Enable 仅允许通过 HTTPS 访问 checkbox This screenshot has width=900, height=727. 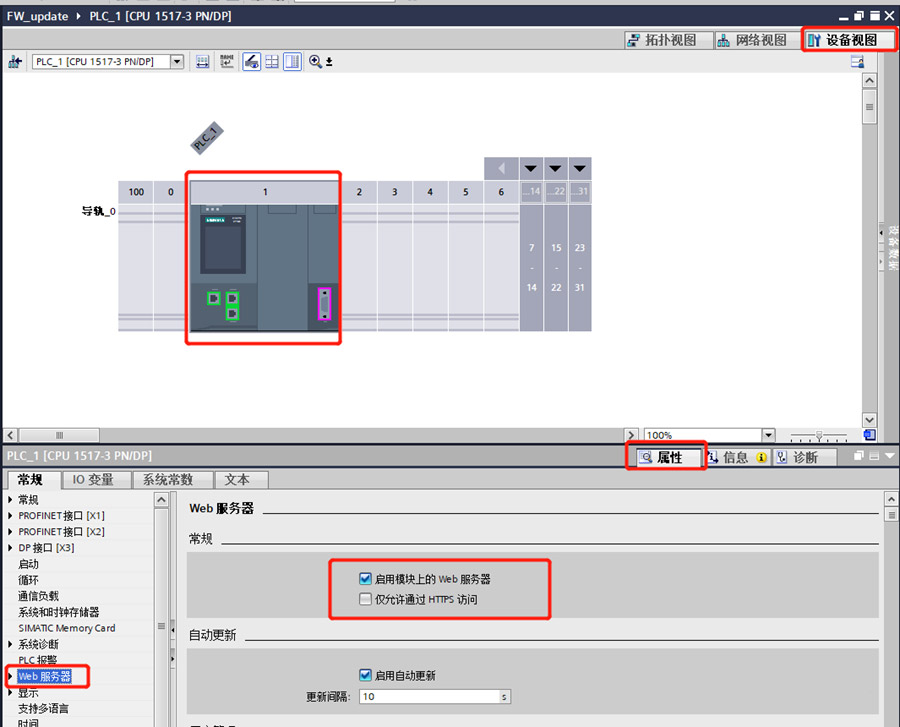(x=366, y=600)
